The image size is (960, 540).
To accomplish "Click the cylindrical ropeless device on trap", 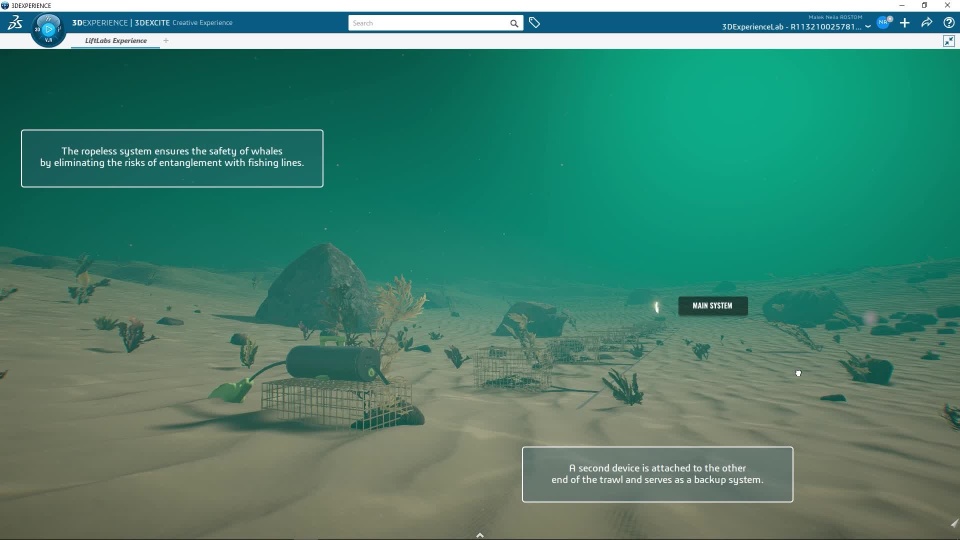I will click(x=334, y=363).
